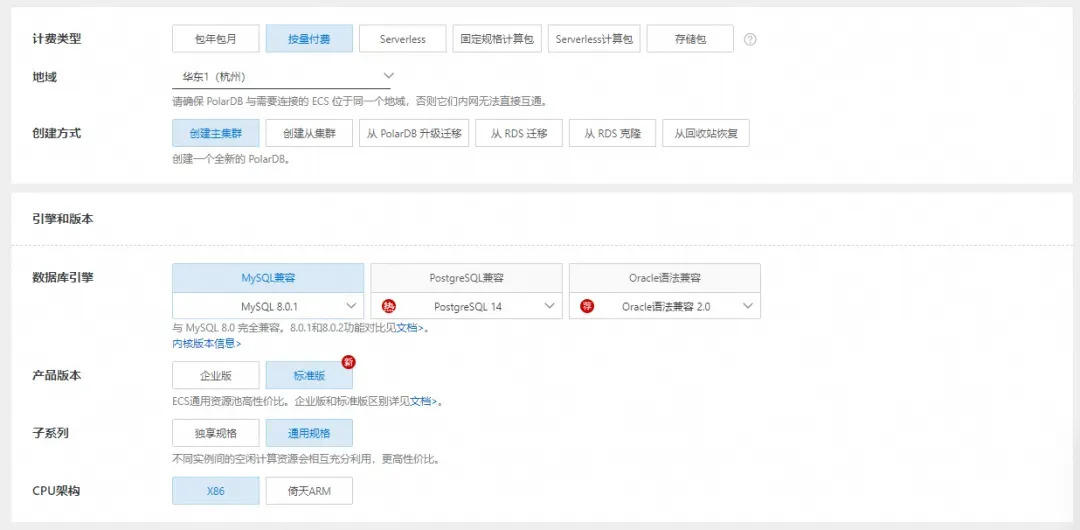The image size is (1080, 530).
Task: Select 从回收站恢复 creation method
Action: (x=706, y=133)
